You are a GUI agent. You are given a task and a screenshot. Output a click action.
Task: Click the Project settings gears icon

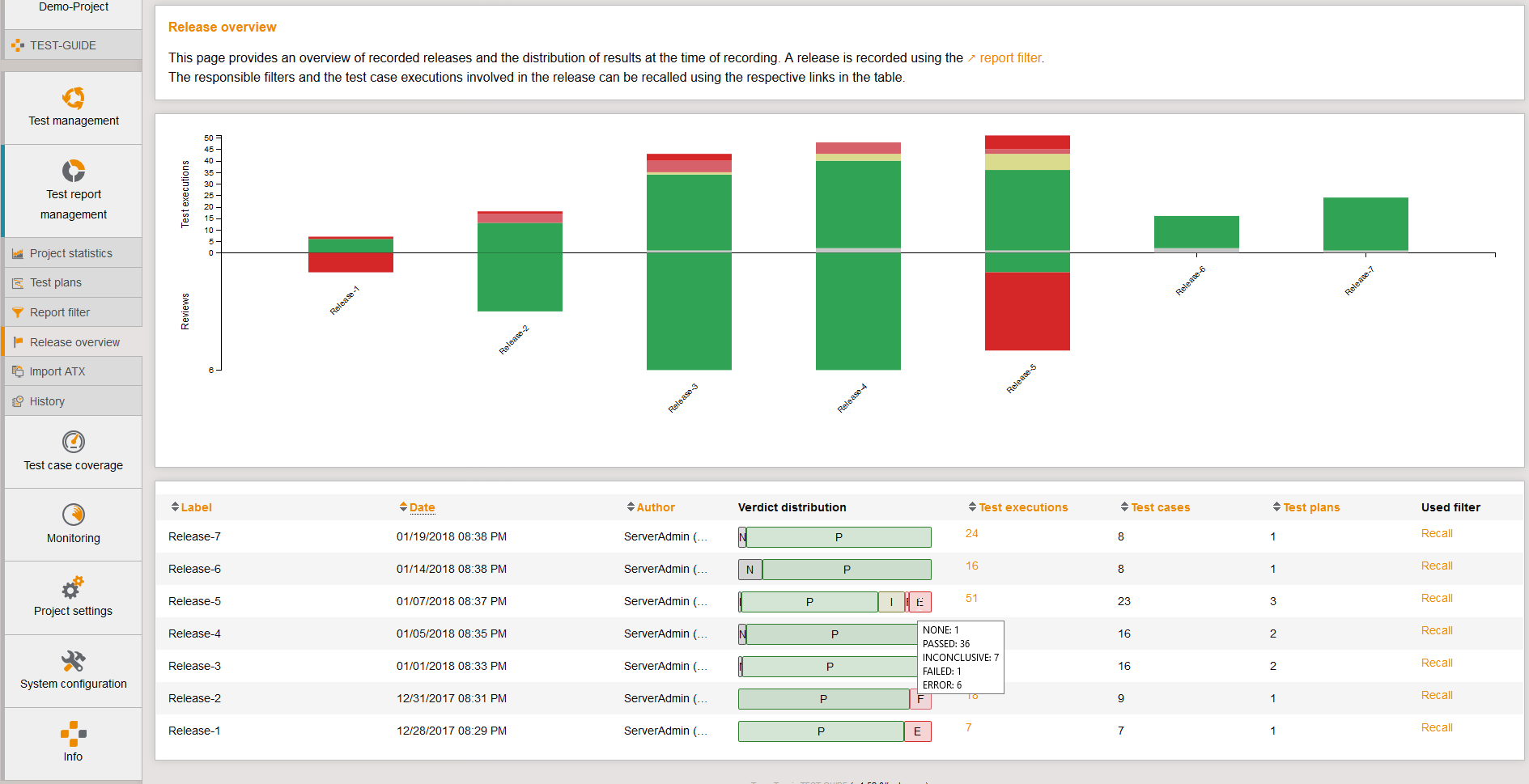click(x=74, y=587)
